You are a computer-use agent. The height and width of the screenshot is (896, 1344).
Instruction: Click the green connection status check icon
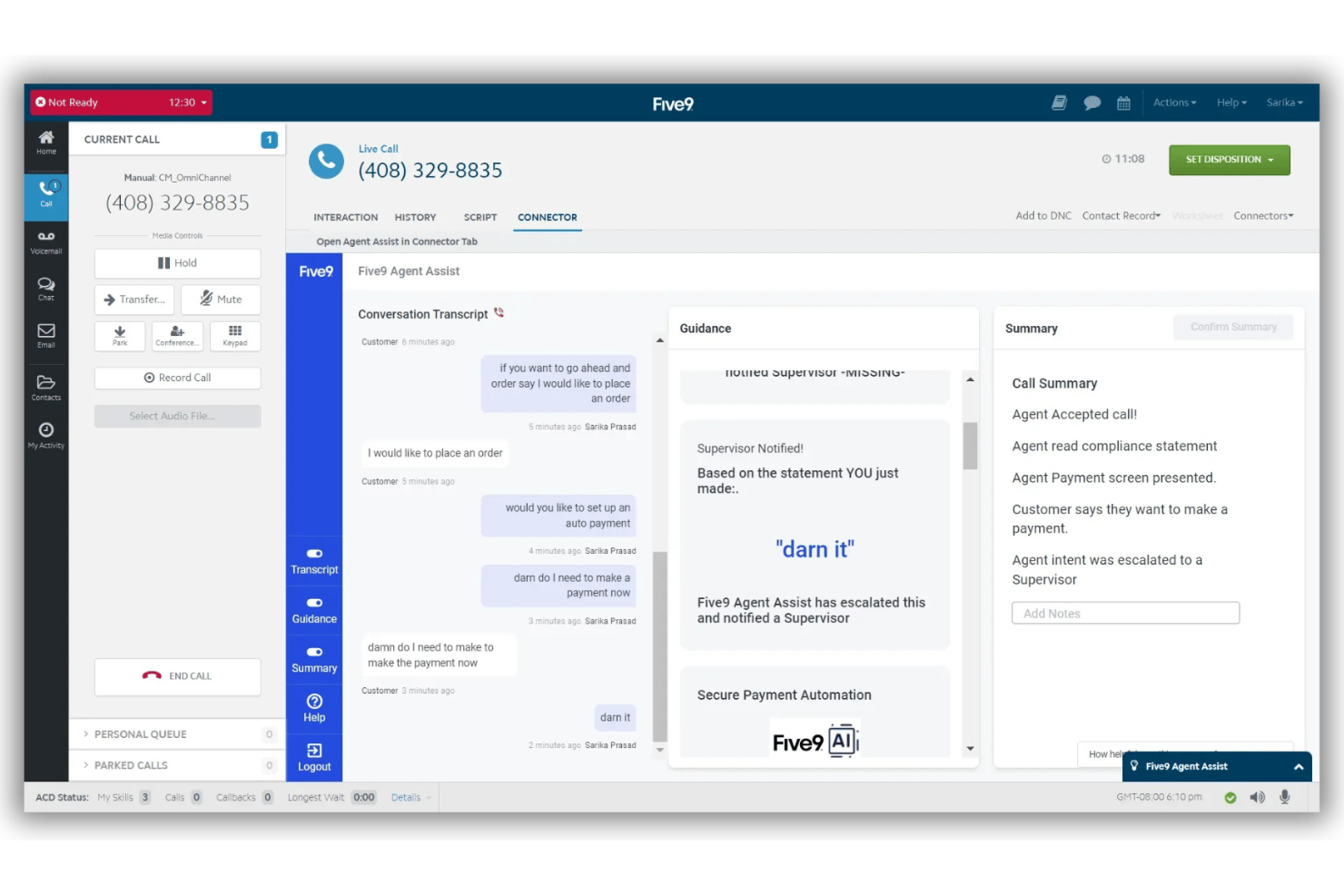click(x=1230, y=798)
